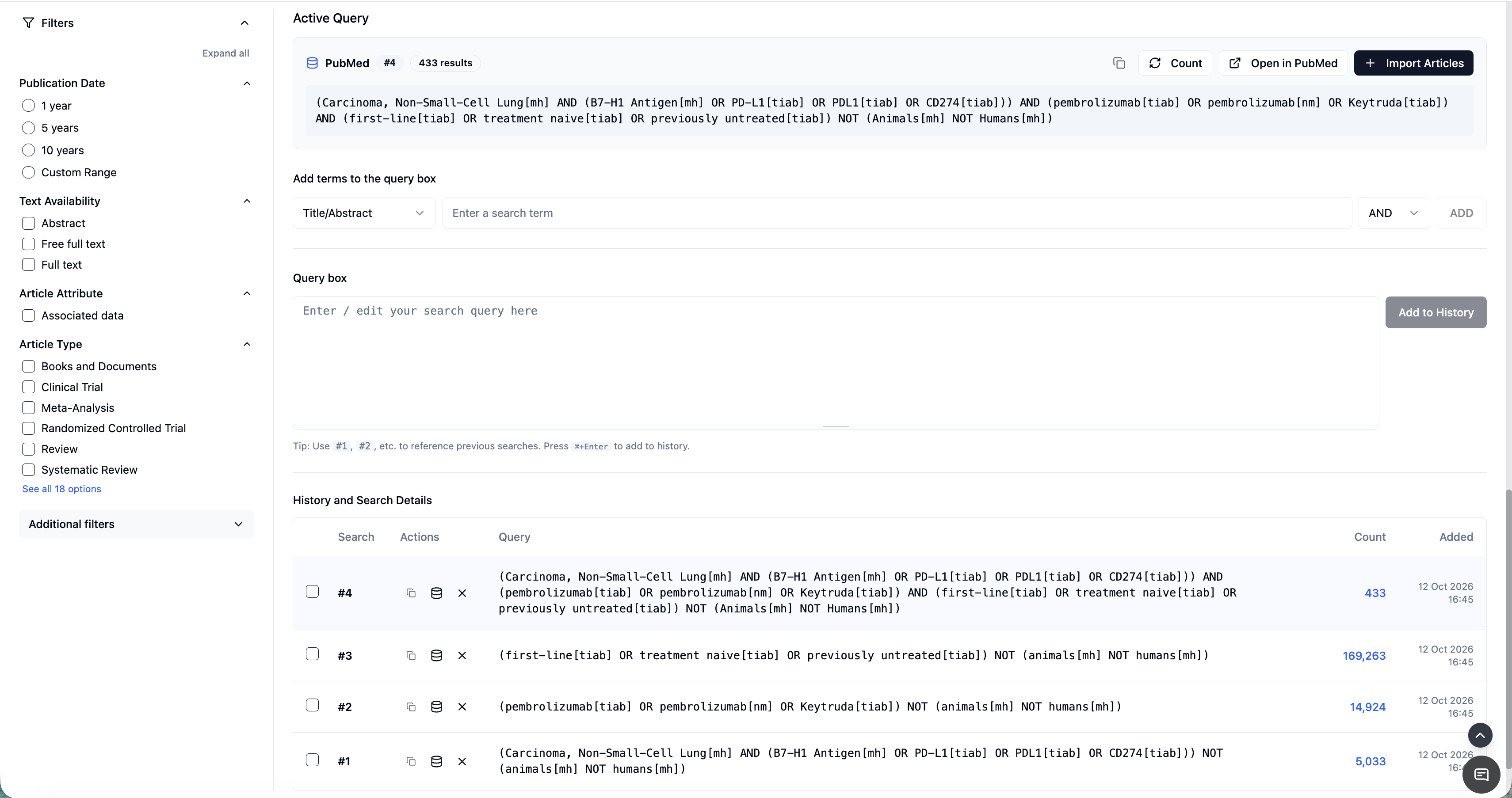Choose Custom Range publication date

click(x=28, y=172)
